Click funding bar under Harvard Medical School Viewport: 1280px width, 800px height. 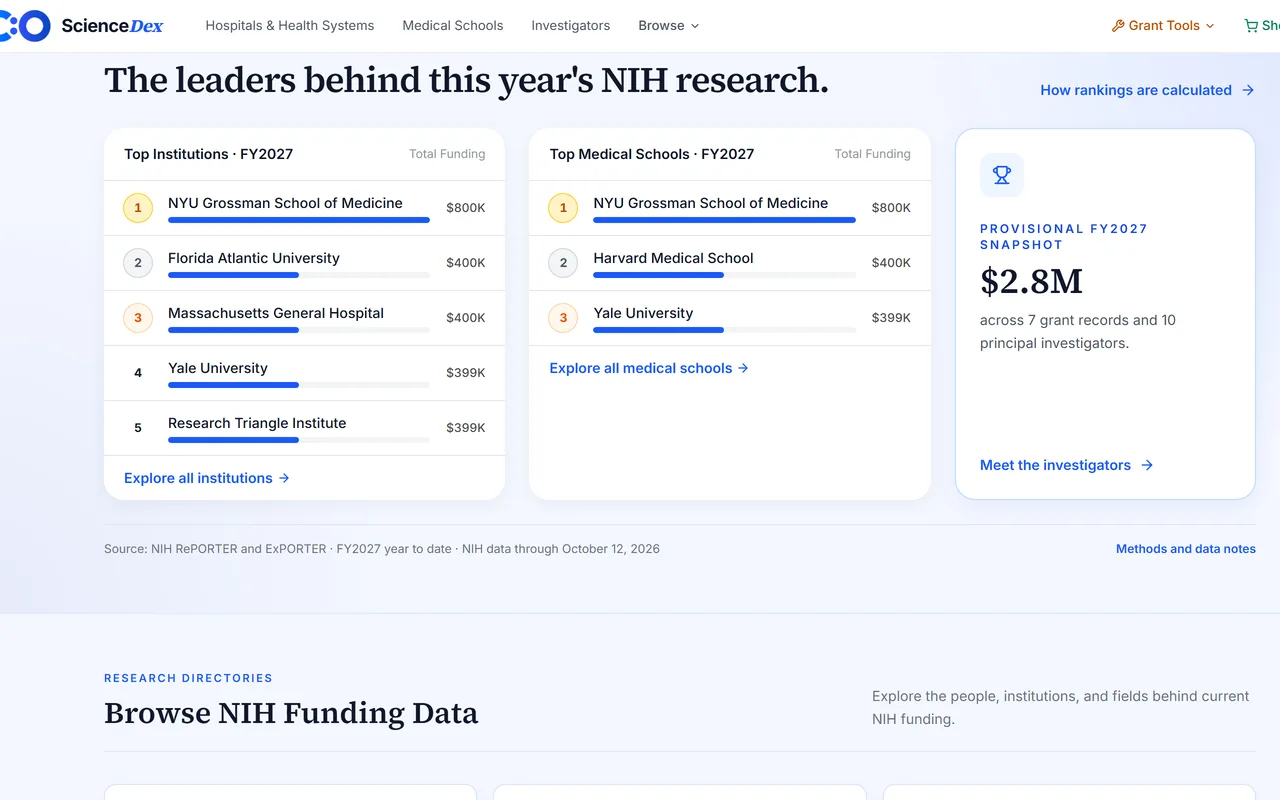[x=724, y=275]
